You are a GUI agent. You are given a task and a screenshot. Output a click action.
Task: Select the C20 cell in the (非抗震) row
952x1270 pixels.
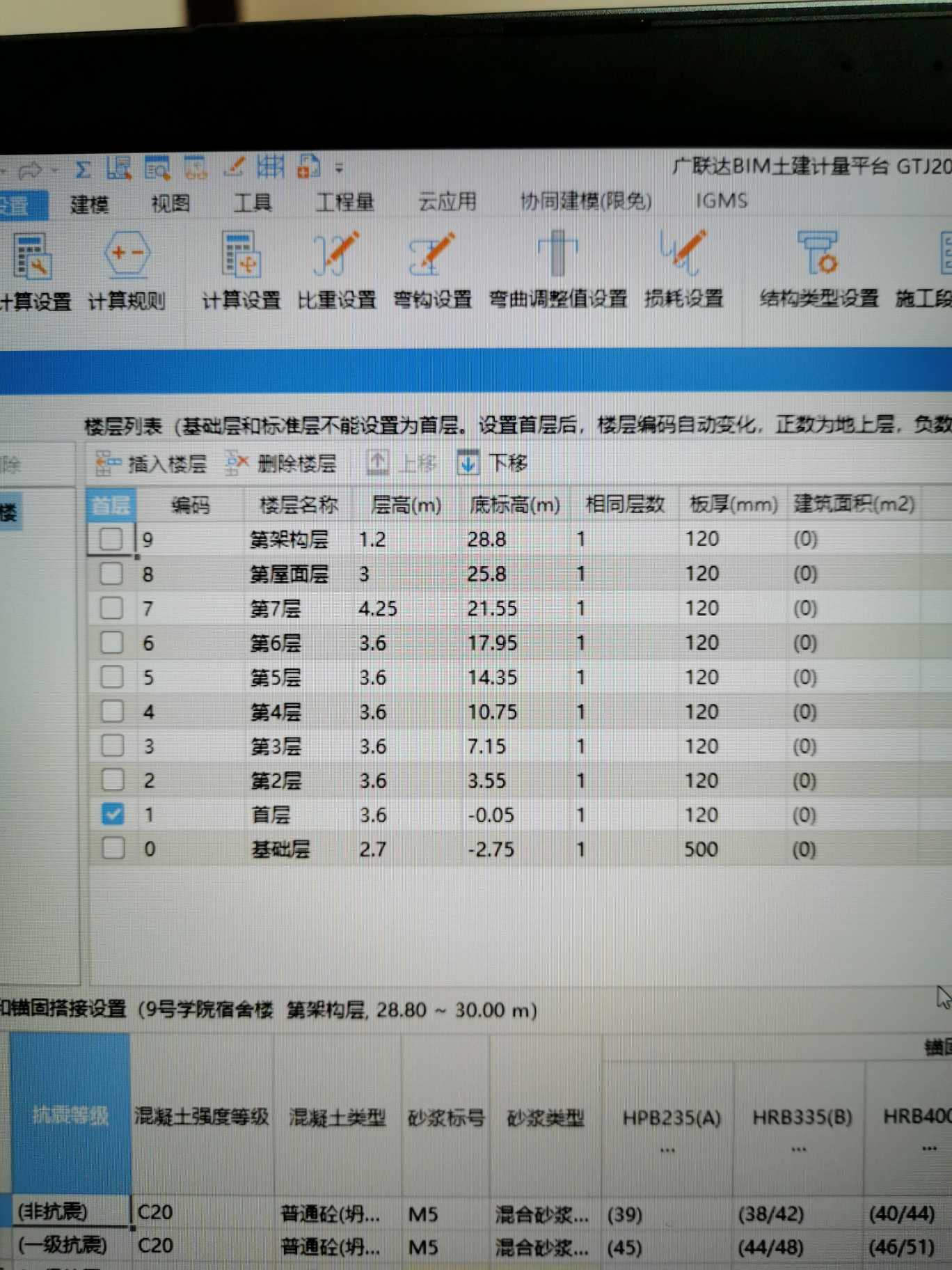202,1212
